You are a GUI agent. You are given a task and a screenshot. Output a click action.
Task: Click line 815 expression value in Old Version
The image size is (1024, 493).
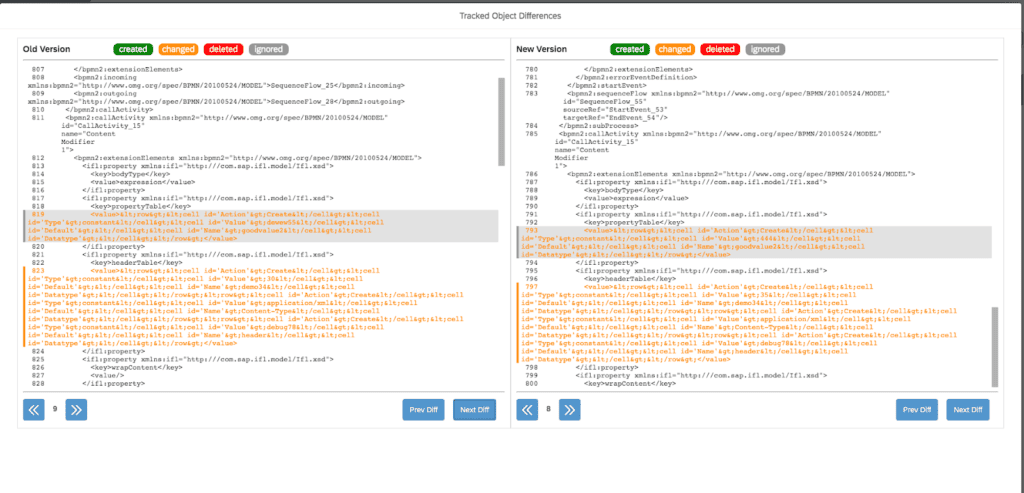142,182
